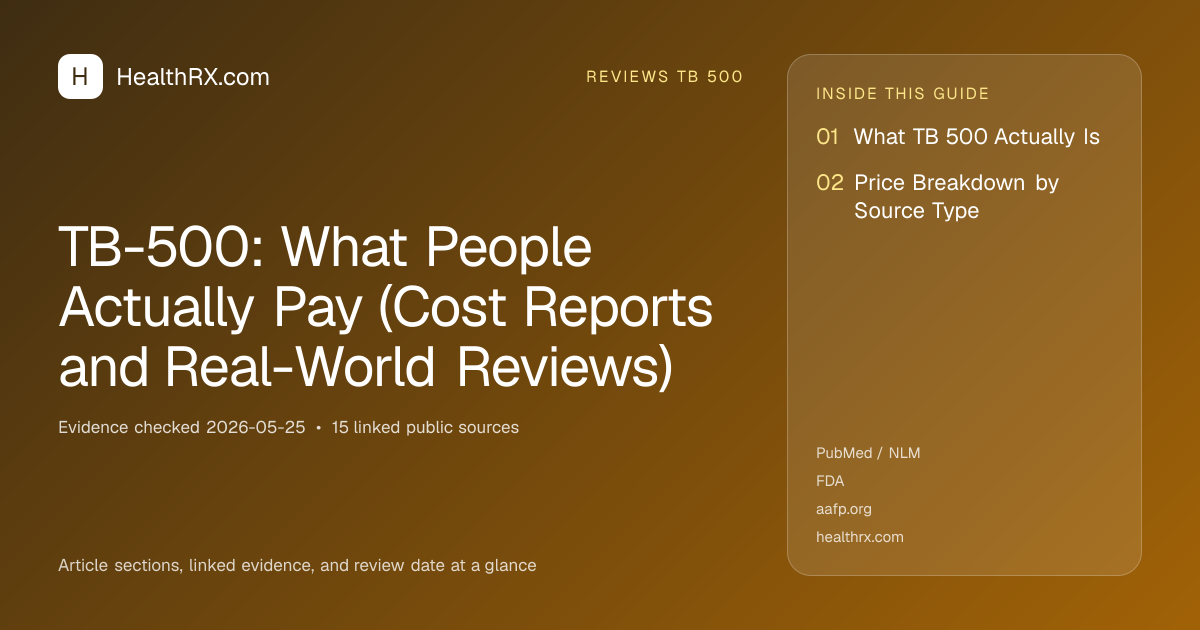
Task: Open the HealthRX.com site name
Action: [193, 77]
